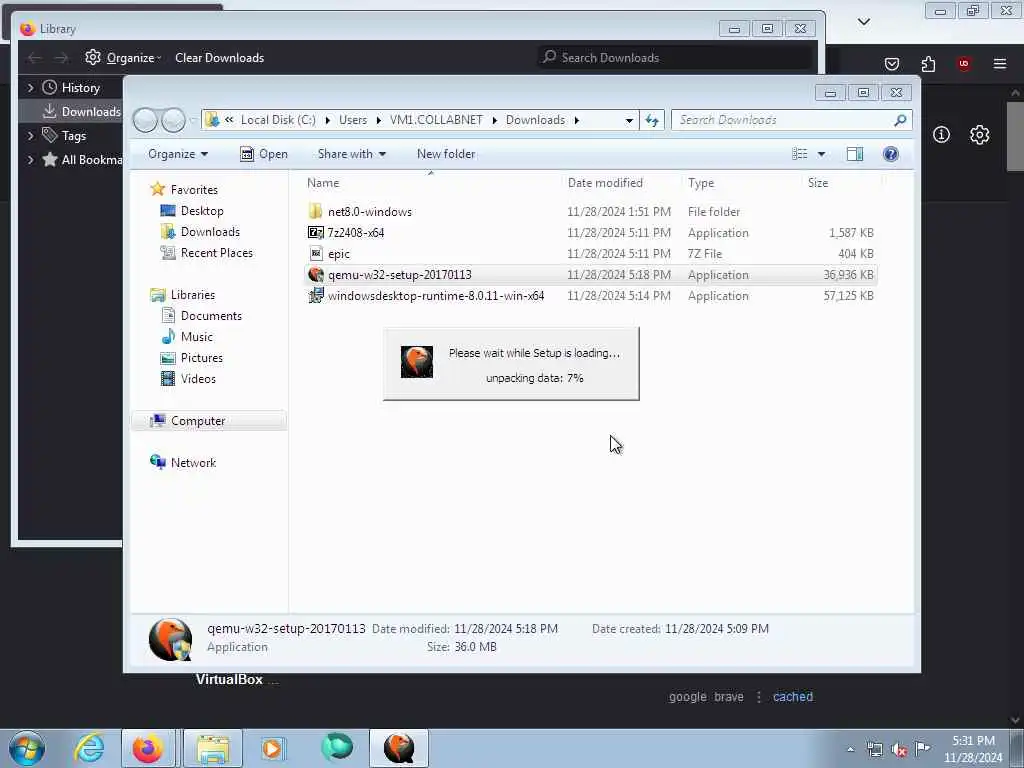Viewport: 1024px width, 768px height.
Task: Select the epic 7Z file icon
Action: (316, 253)
